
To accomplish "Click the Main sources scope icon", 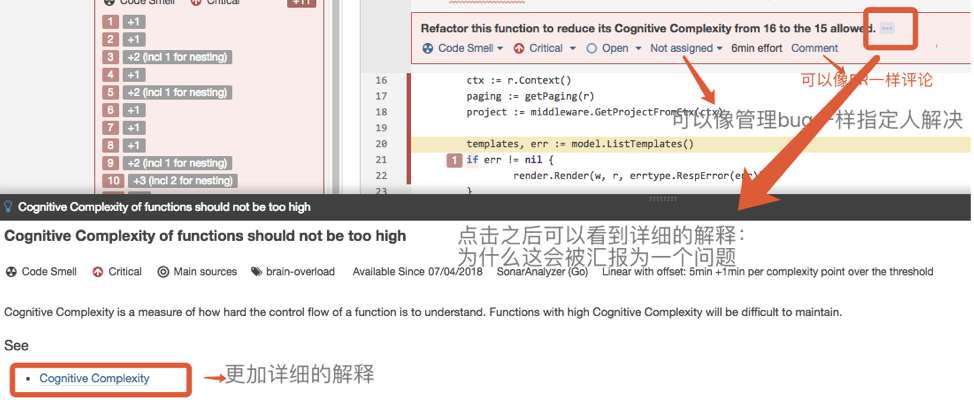I will tap(163, 271).
